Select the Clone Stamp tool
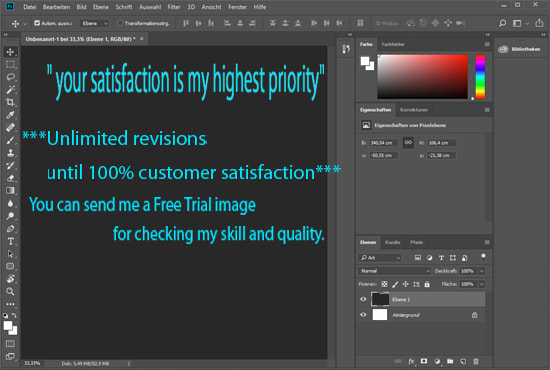Image resolution: width=550 pixels, height=370 pixels. 10,153
